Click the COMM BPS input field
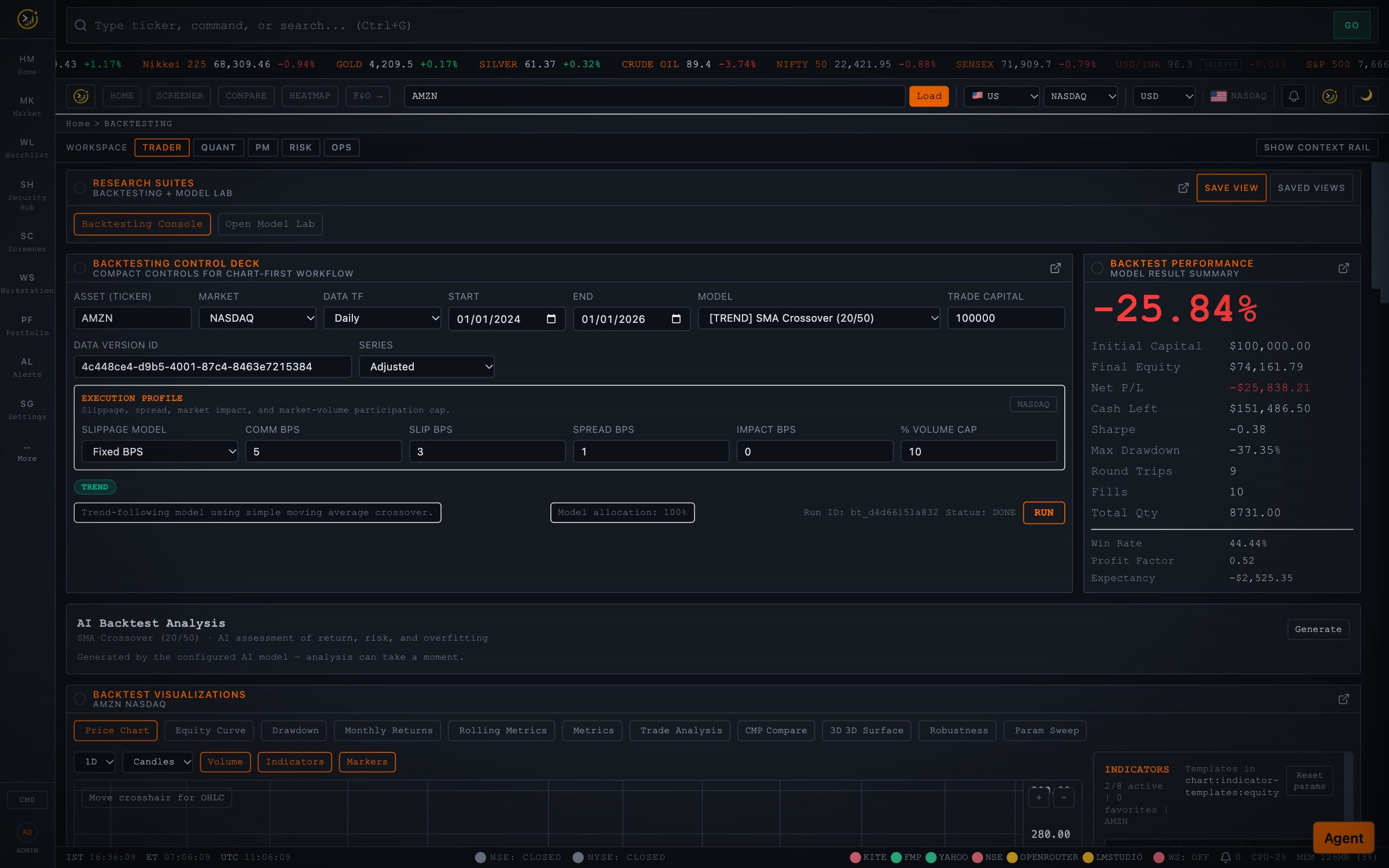The height and width of the screenshot is (868, 1389). 324,451
